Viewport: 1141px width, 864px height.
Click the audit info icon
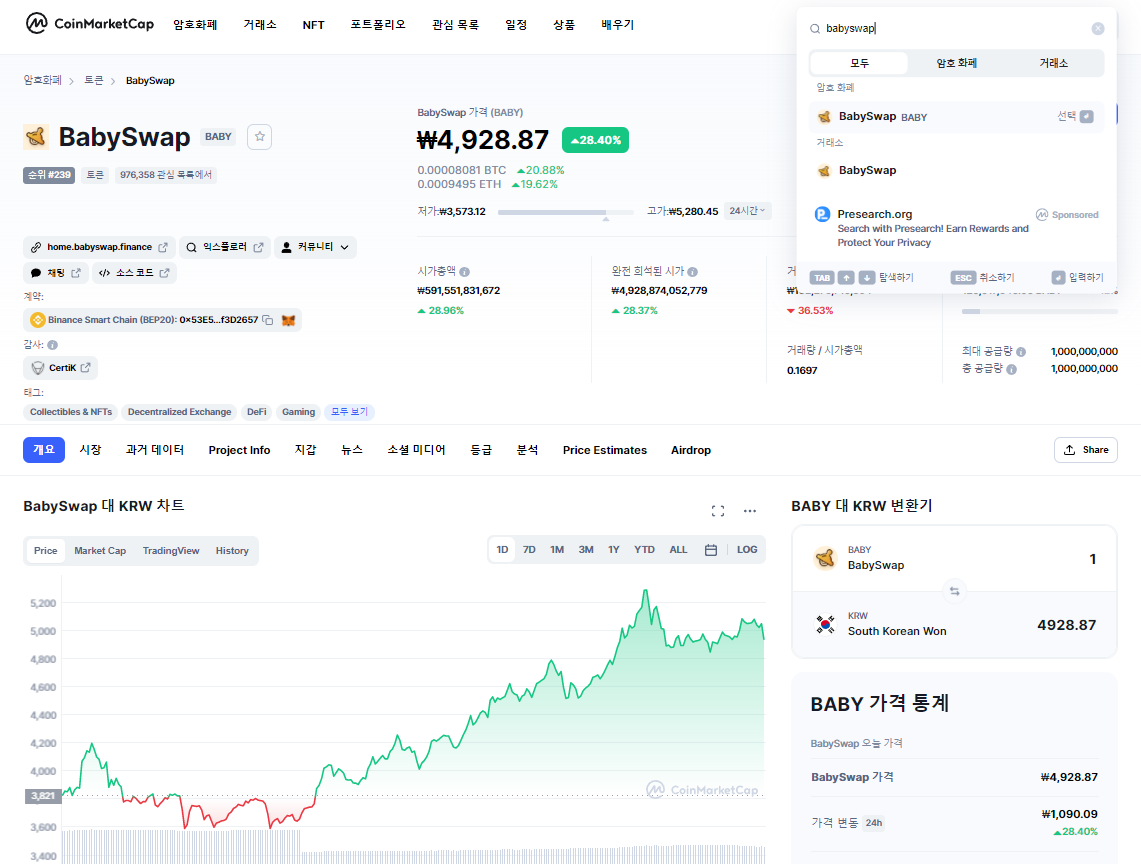tap(52, 344)
